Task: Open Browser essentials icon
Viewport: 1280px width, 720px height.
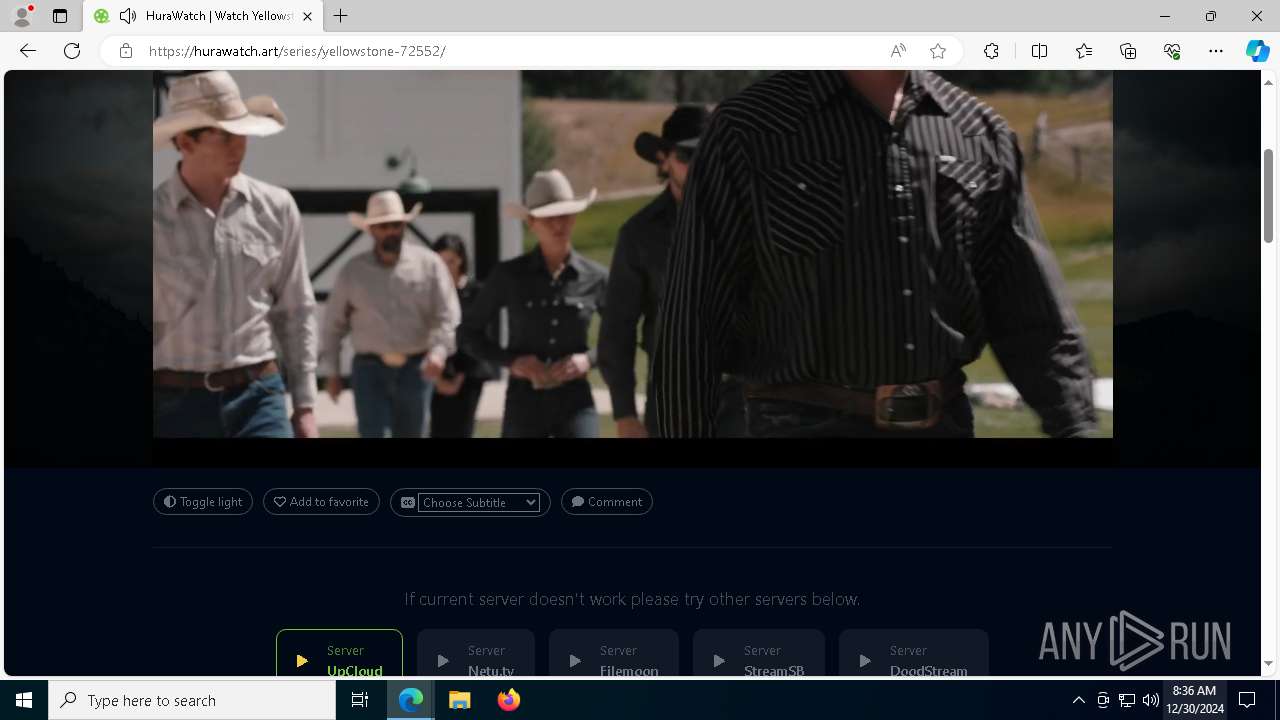Action: (1172, 51)
